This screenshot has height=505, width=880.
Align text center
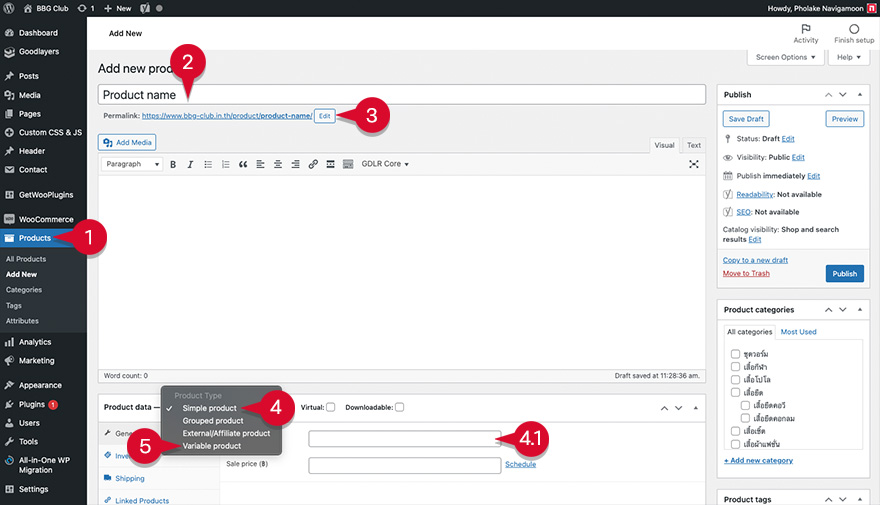pos(277,164)
